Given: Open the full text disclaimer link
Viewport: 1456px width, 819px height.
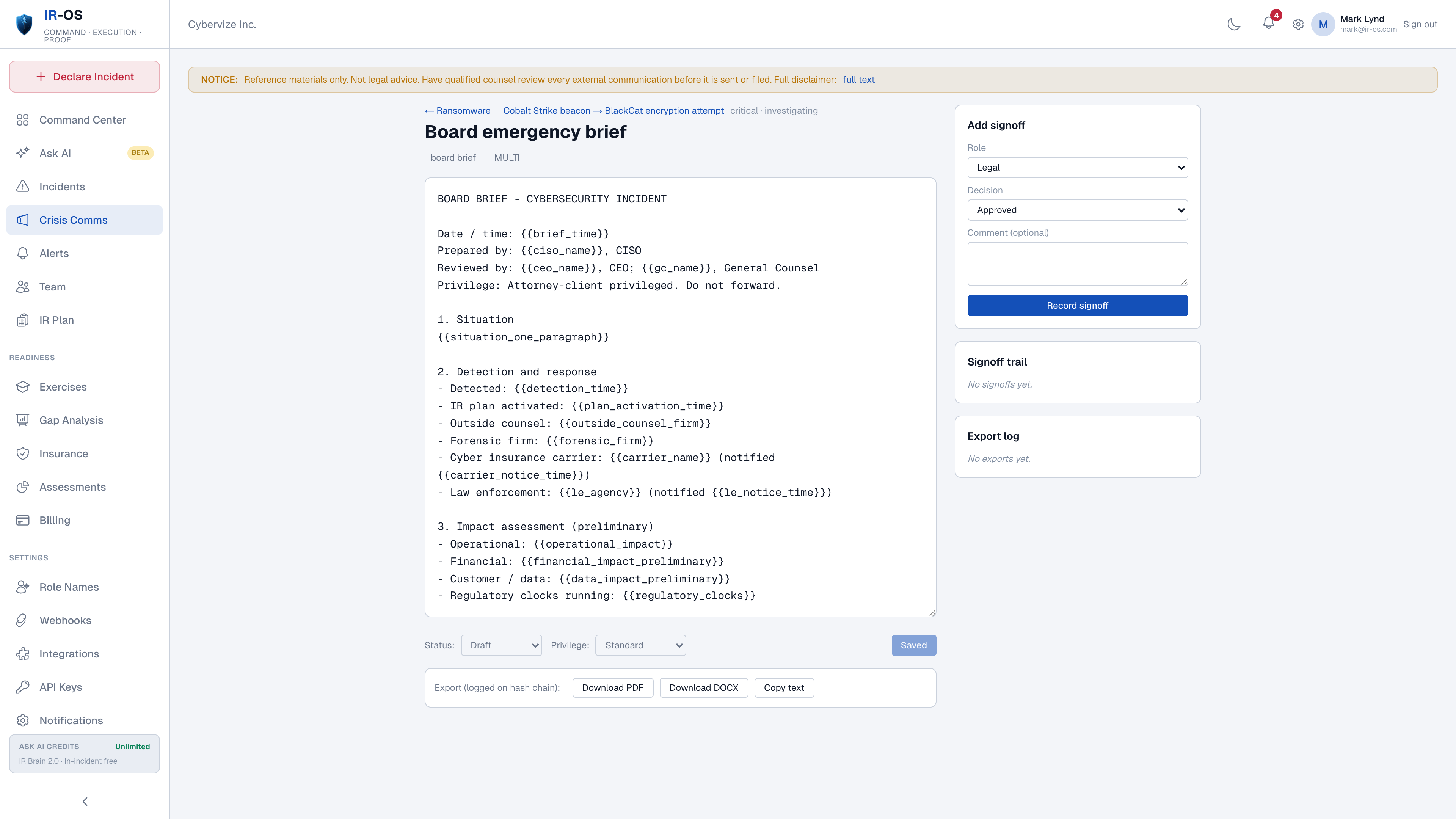Looking at the screenshot, I should click(x=858, y=80).
